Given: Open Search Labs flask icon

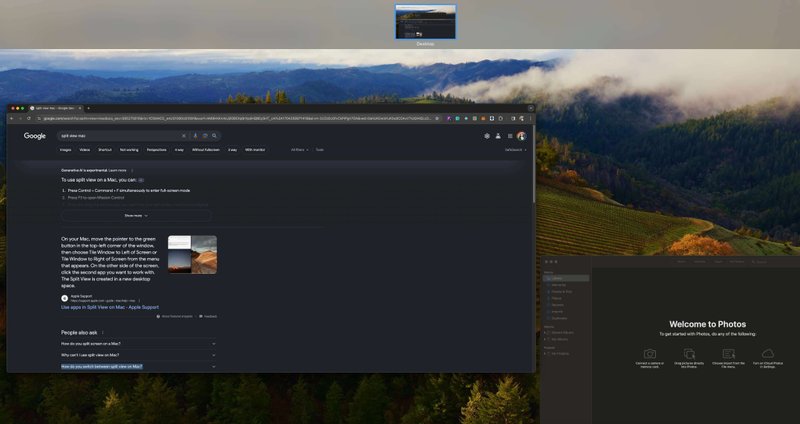Looking at the screenshot, I should pos(498,136).
